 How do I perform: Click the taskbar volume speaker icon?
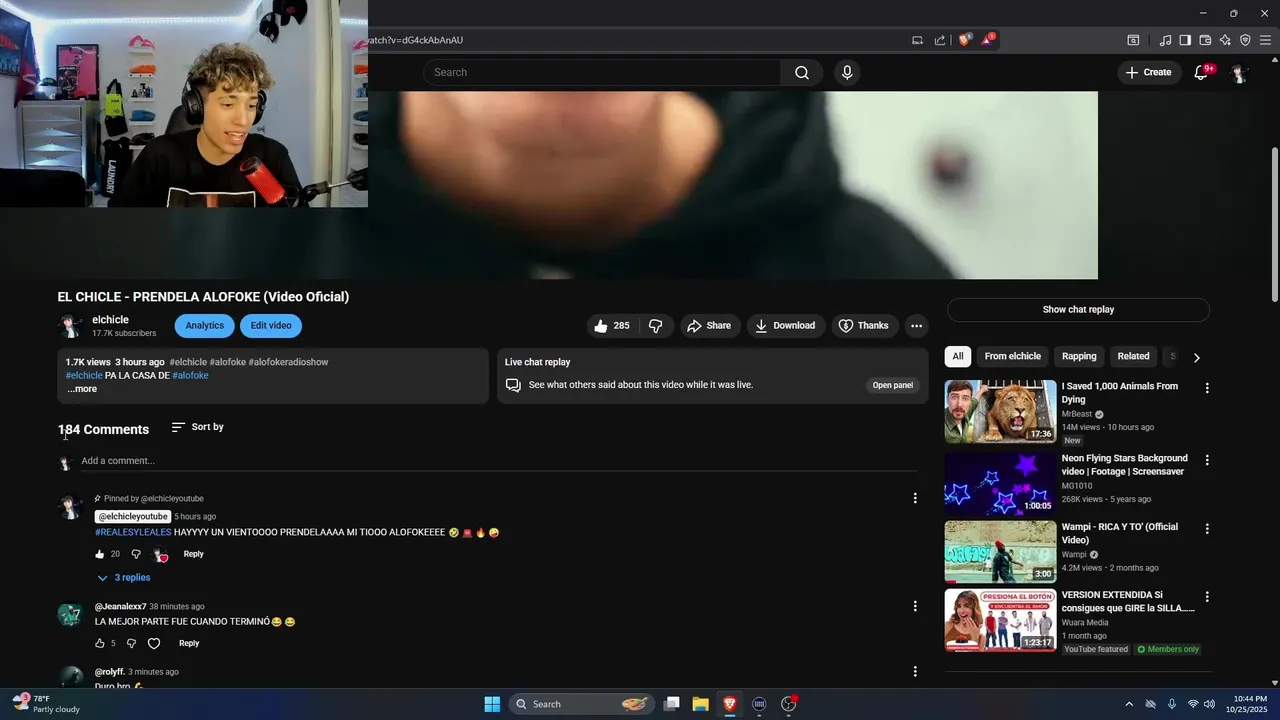[1209, 704]
